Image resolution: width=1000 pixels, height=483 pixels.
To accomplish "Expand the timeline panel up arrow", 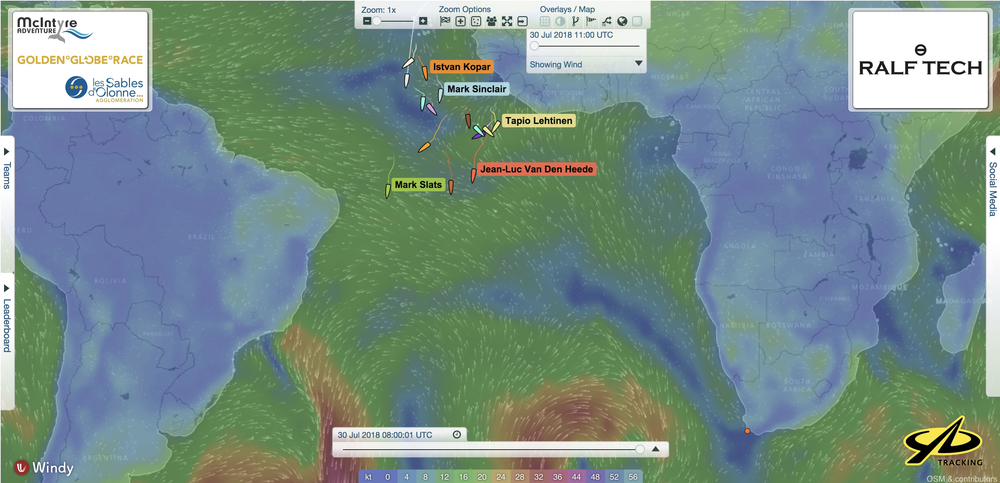I will 656,450.
